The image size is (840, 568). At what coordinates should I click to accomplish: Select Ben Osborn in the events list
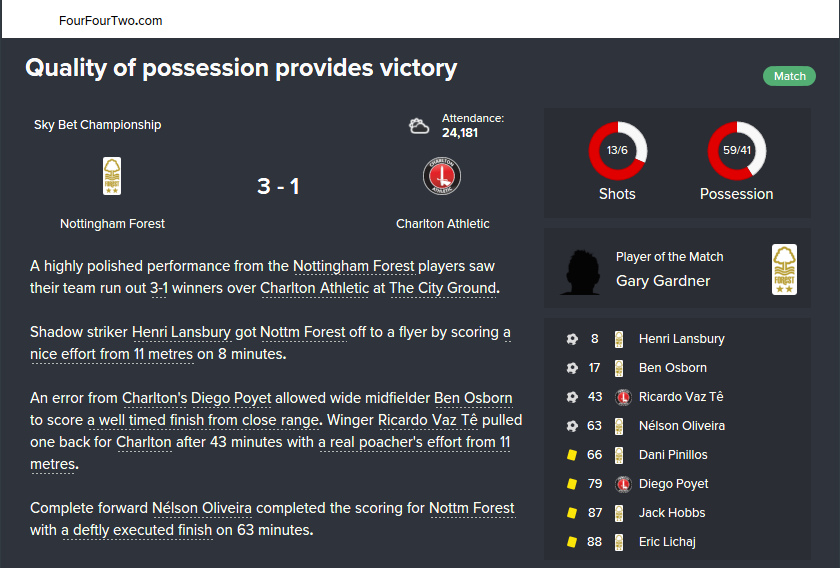(673, 368)
